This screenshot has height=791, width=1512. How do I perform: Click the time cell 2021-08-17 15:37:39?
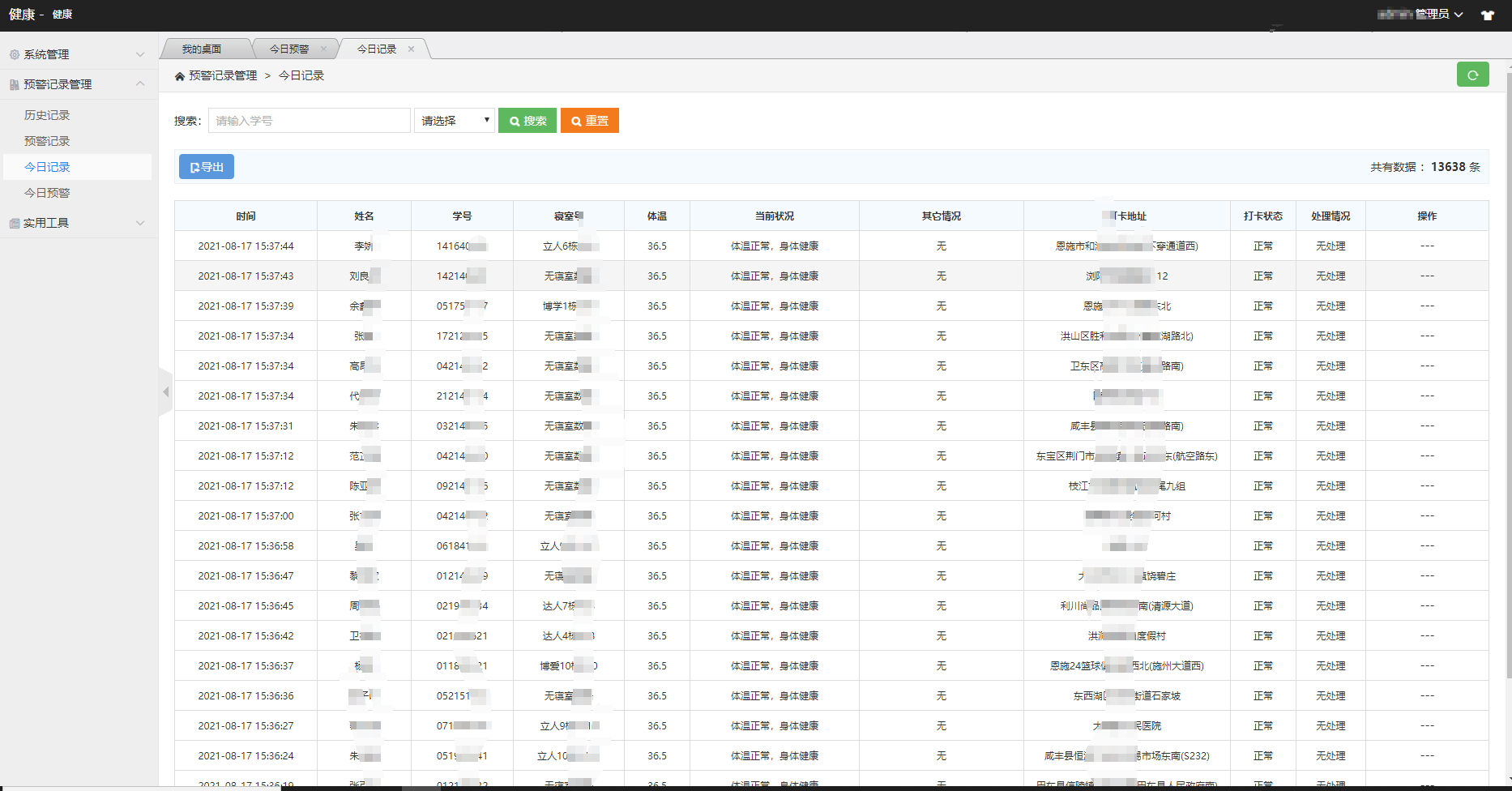pyautogui.click(x=246, y=306)
